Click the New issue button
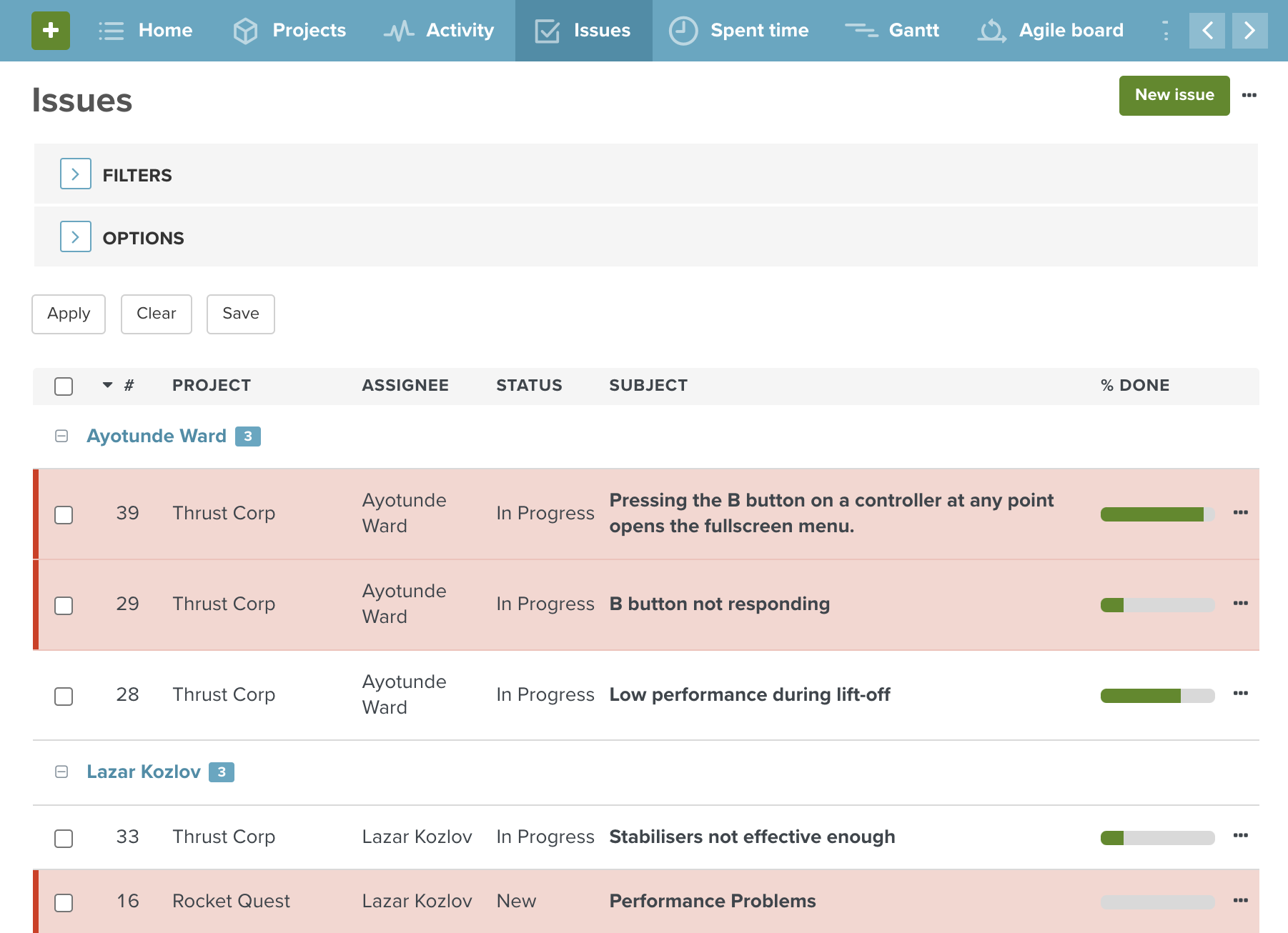The image size is (1288, 933). click(x=1174, y=95)
